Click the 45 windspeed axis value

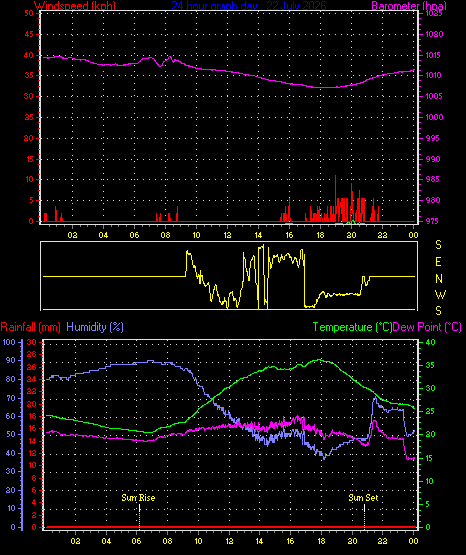click(29, 34)
